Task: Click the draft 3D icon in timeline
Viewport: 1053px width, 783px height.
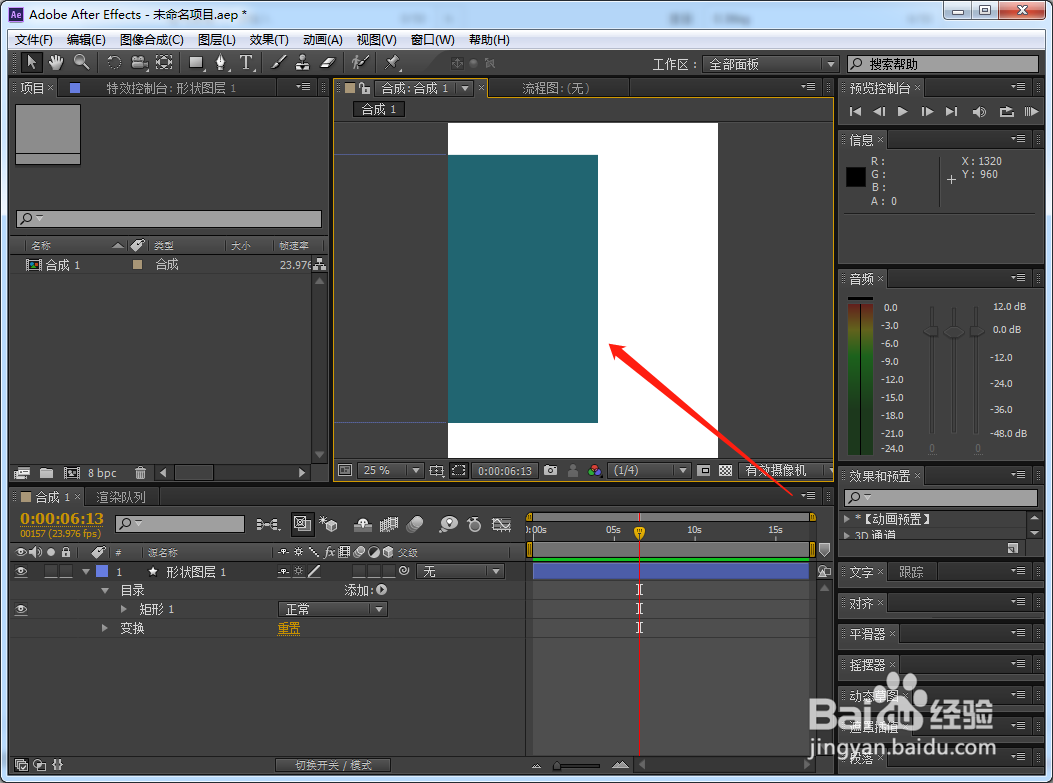Action: [x=328, y=524]
